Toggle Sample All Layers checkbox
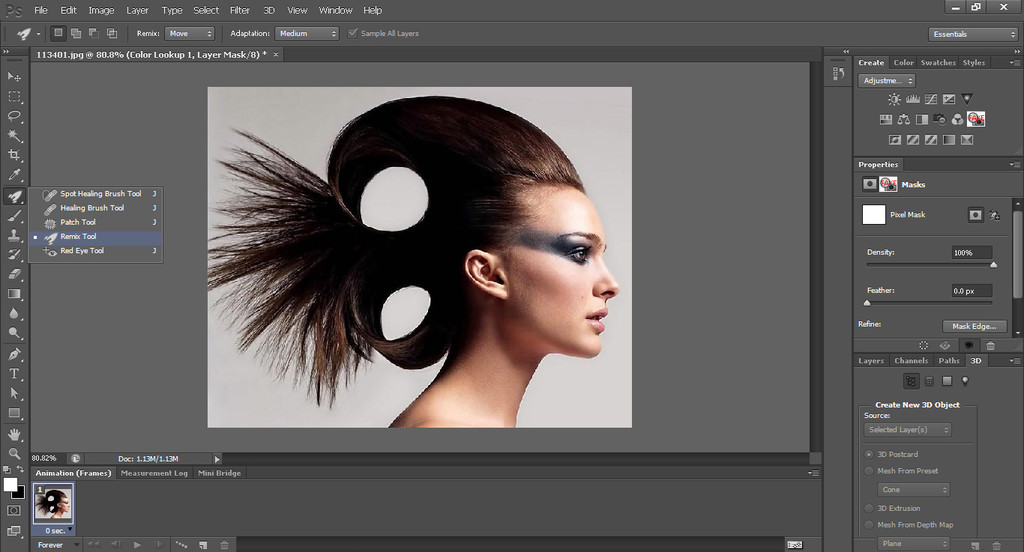 (x=353, y=33)
